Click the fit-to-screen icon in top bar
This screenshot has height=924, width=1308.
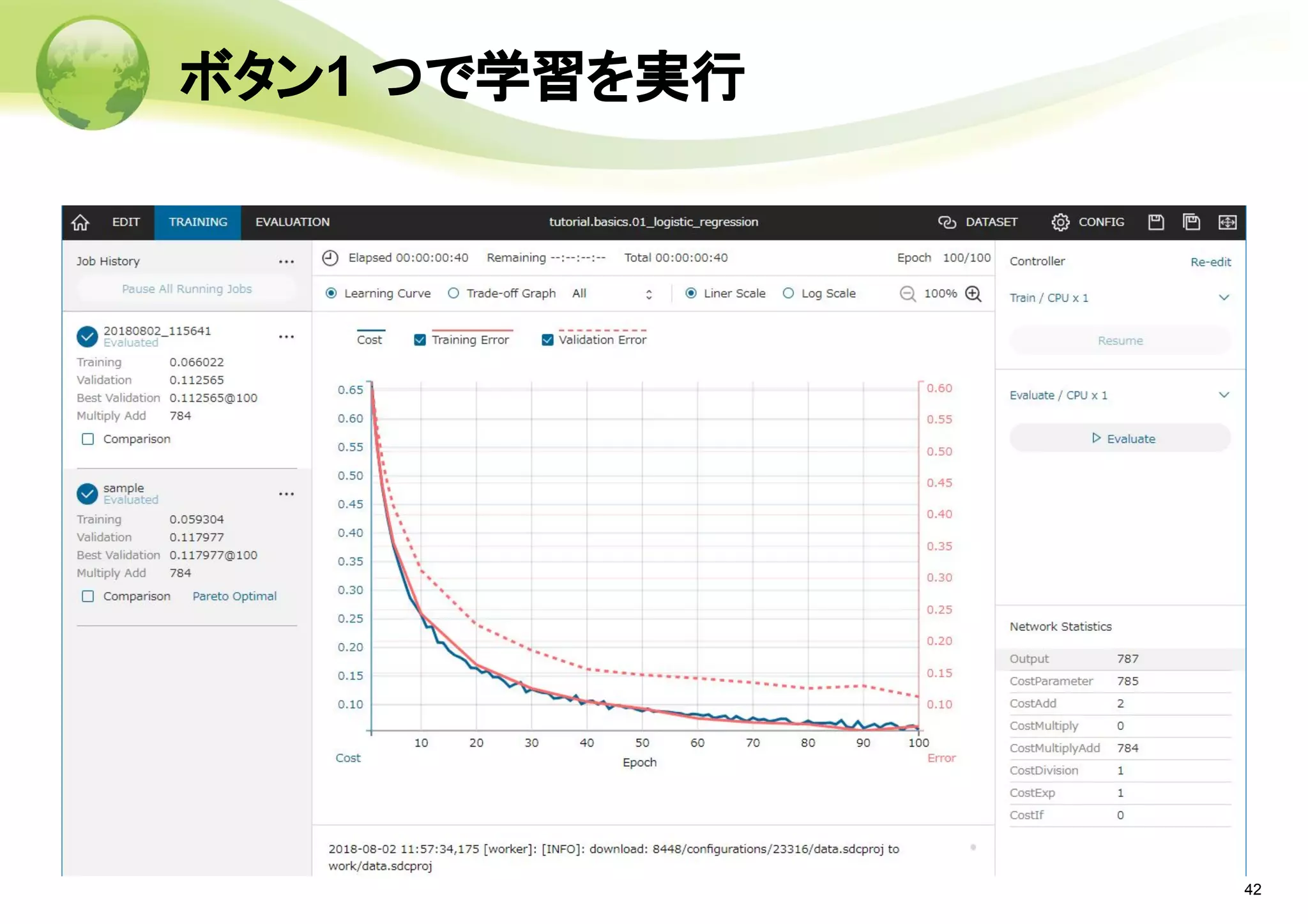(1228, 222)
